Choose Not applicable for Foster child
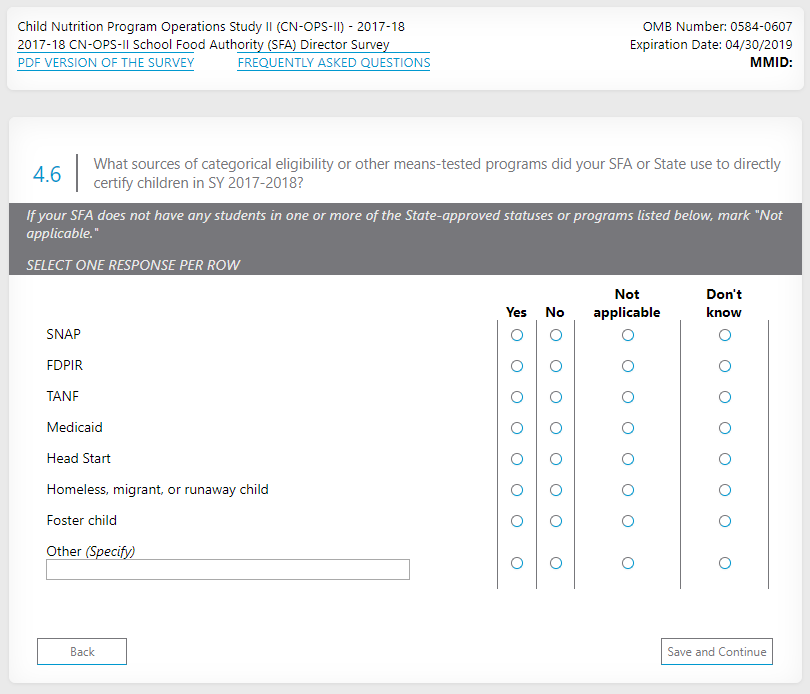This screenshot has height=694, width=810. [628, 521]
